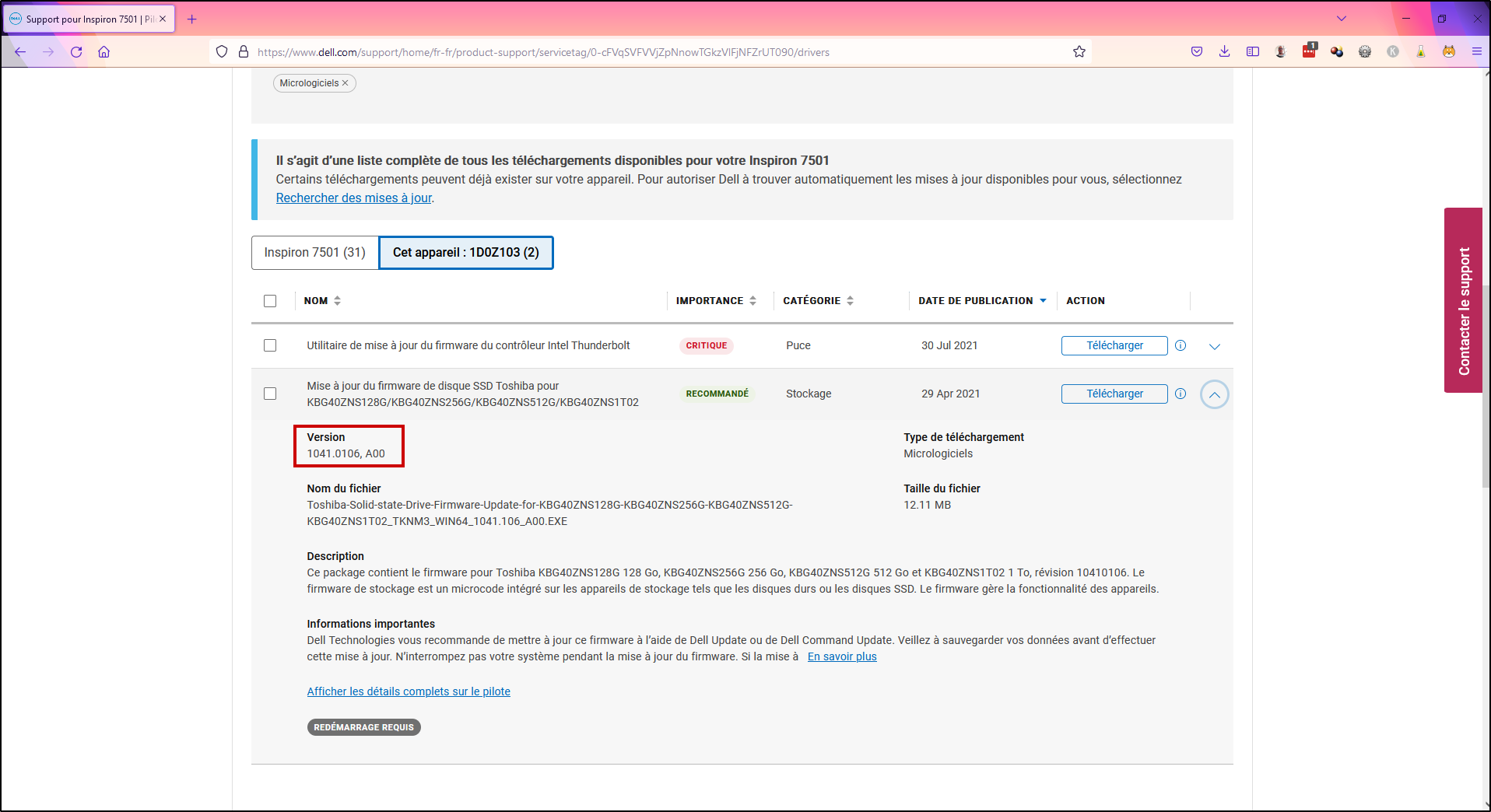
Task: Open a new browser tab
Action: point(192,19)
